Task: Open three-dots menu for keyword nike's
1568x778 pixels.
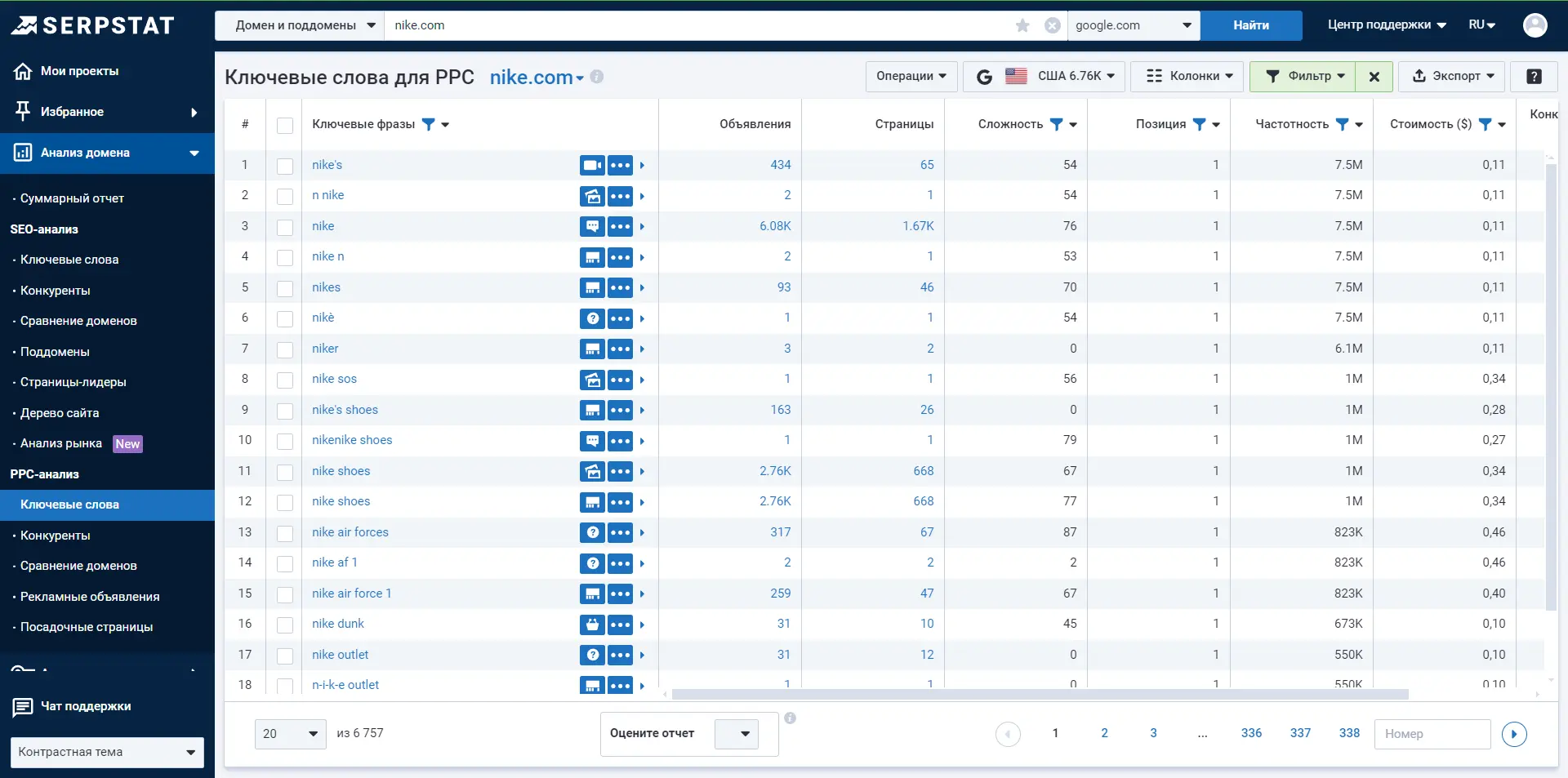Action: 620,165
